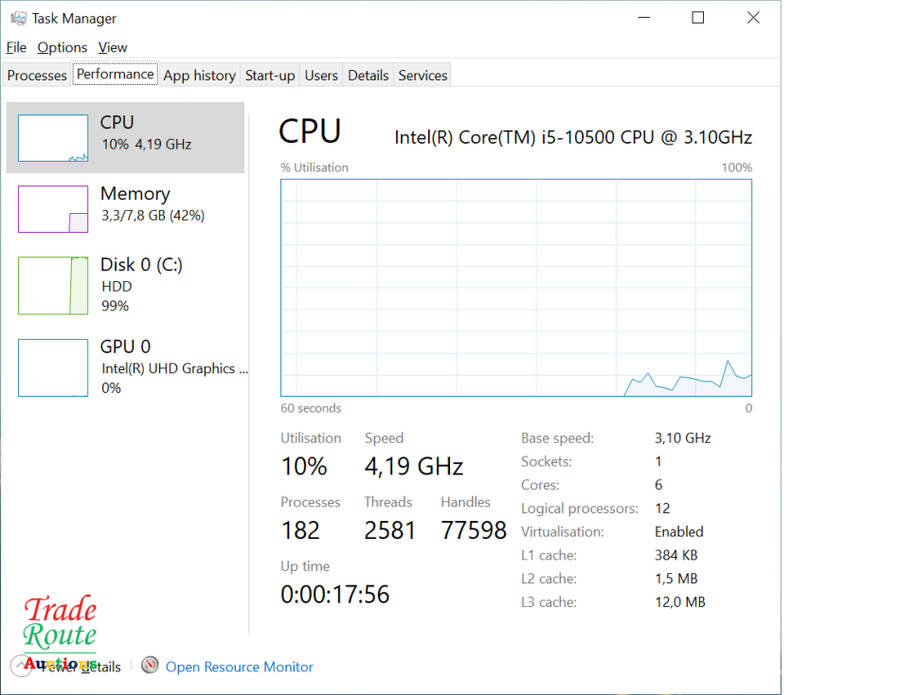Collapse view with Fewer details arrow
900x695 pixels.
tap(20, 666)
